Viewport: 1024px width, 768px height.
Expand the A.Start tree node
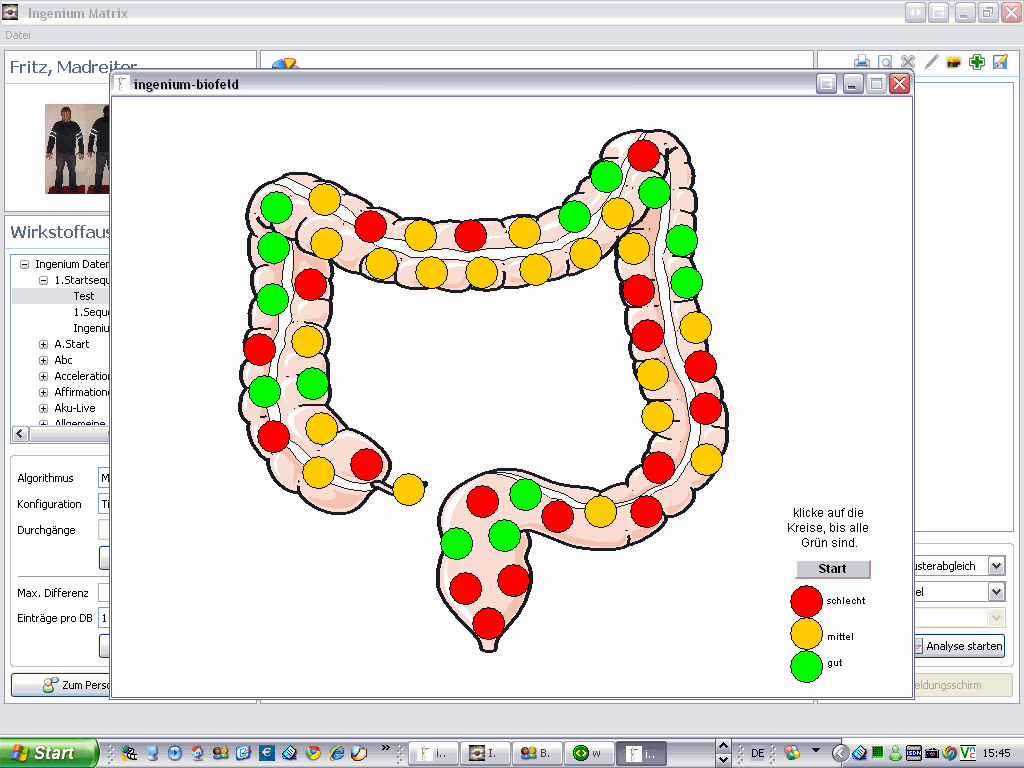[43, 344]
